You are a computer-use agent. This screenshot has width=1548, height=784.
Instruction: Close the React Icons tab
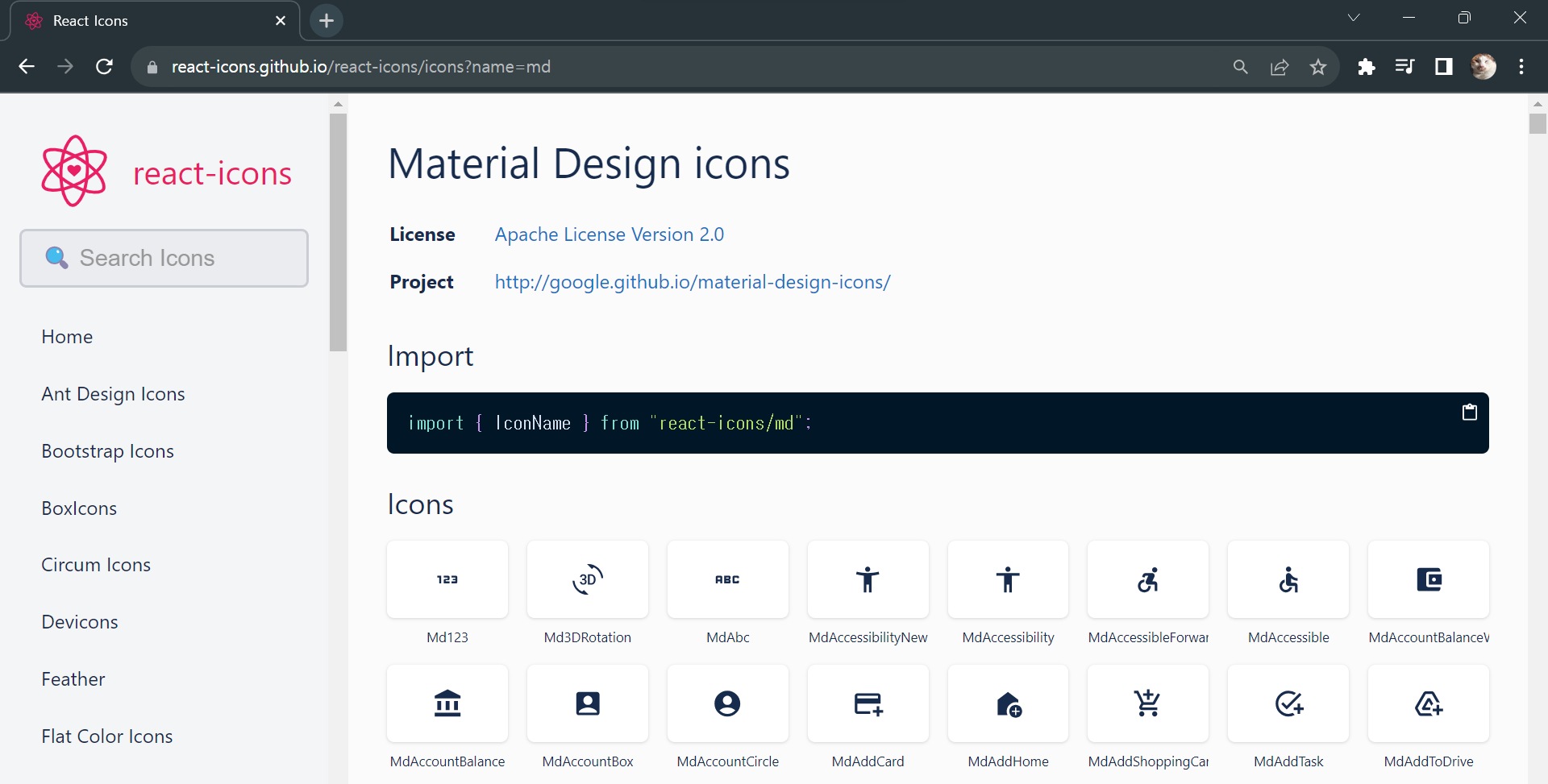click(x=281, y=21)
